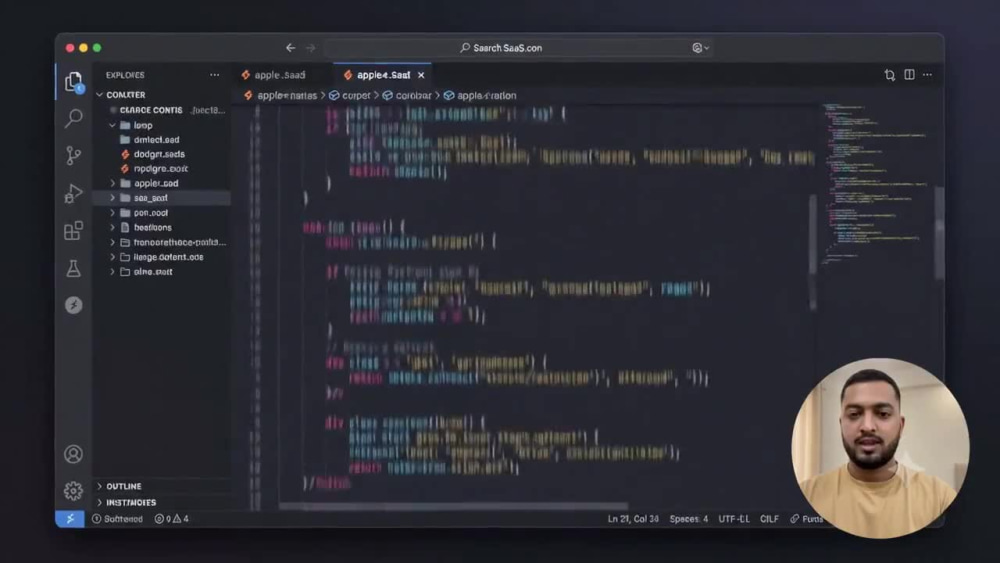Open the rpdigre.cort file
1000x563 pixels.
(163, 169)
